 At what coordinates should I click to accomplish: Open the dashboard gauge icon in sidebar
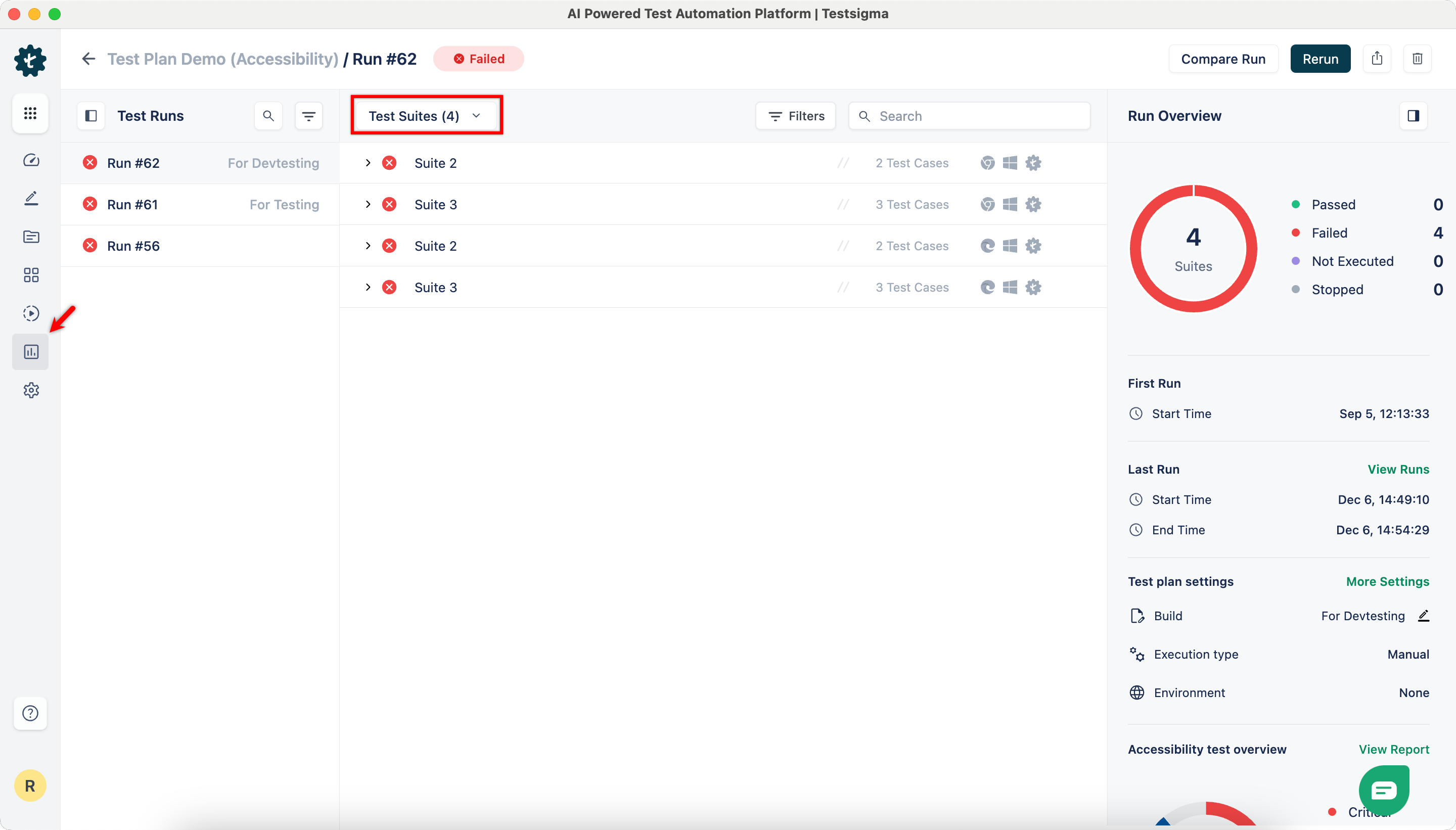(x=31, y=161)
